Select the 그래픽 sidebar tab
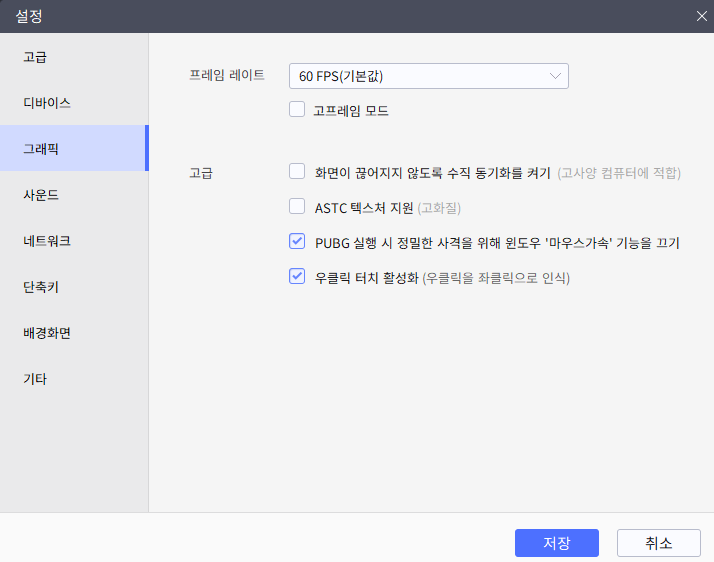Image resolution: width=714 pixels, height=562 pixels. [74, 148]
